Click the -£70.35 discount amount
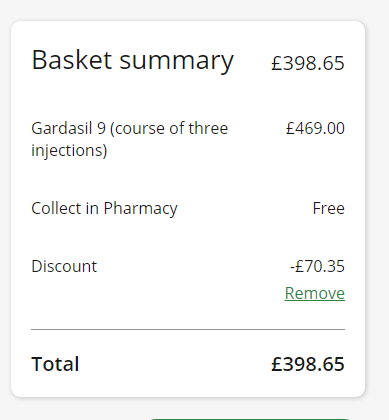This screenshot has width=389, height=420. tap(317, 266)
